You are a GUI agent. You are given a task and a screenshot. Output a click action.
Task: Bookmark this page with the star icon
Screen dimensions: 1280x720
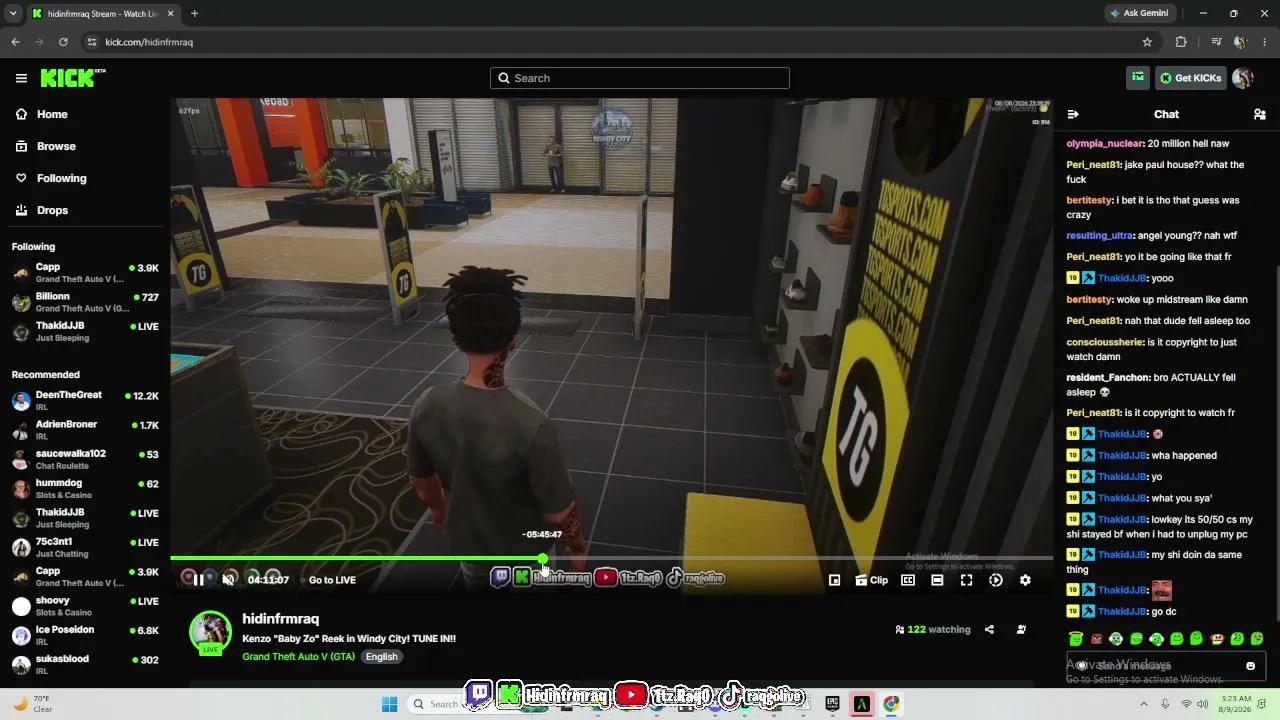[x=1147, y=42]
